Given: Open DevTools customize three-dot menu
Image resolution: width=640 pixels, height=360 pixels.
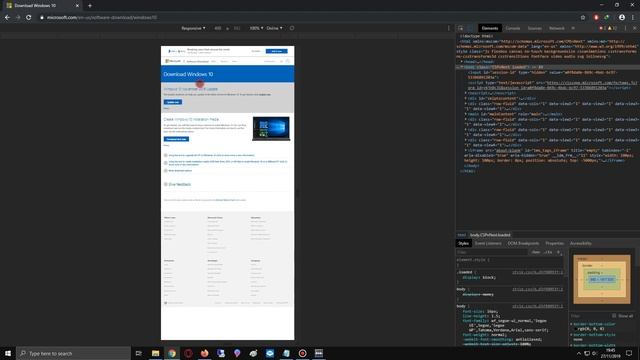Looking at the screenshot, I should (x=625, y=28).
